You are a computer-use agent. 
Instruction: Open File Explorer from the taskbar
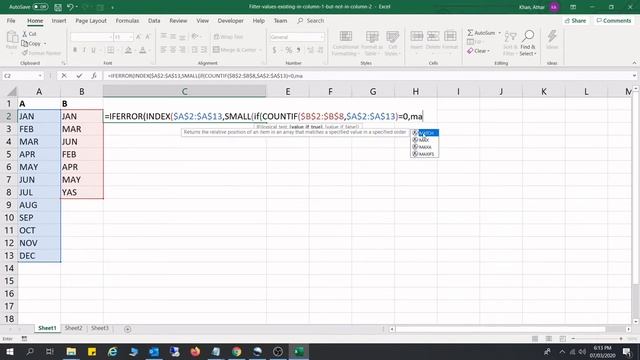coord(71,351)
